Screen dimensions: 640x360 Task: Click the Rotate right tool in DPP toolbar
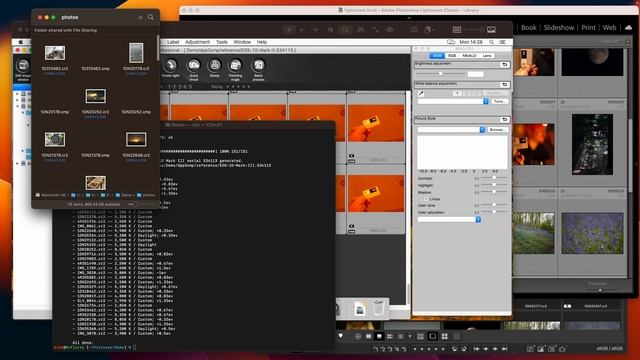[x=171, y=68]
